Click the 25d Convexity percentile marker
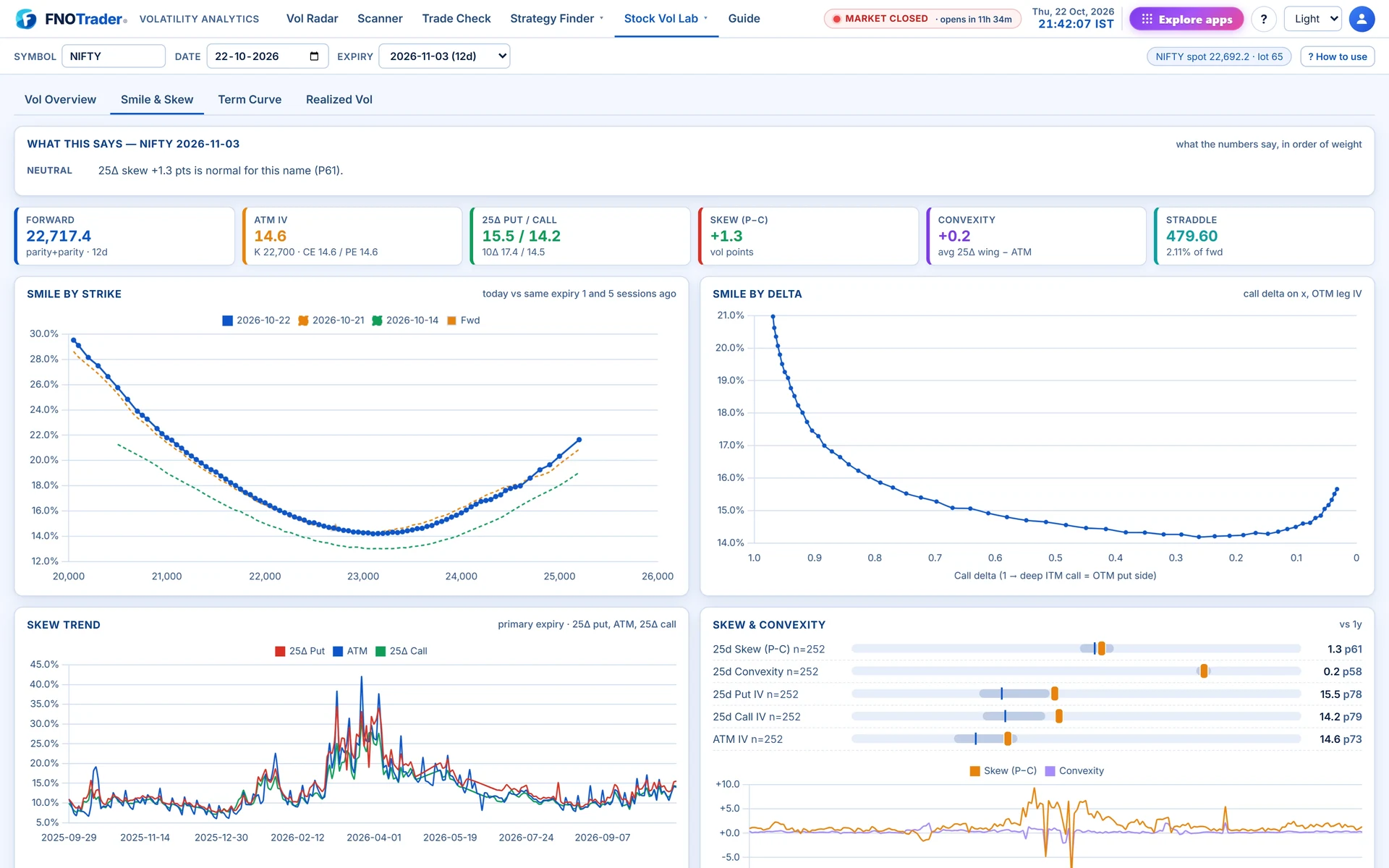1389x868 pixels. (1204, 671)
